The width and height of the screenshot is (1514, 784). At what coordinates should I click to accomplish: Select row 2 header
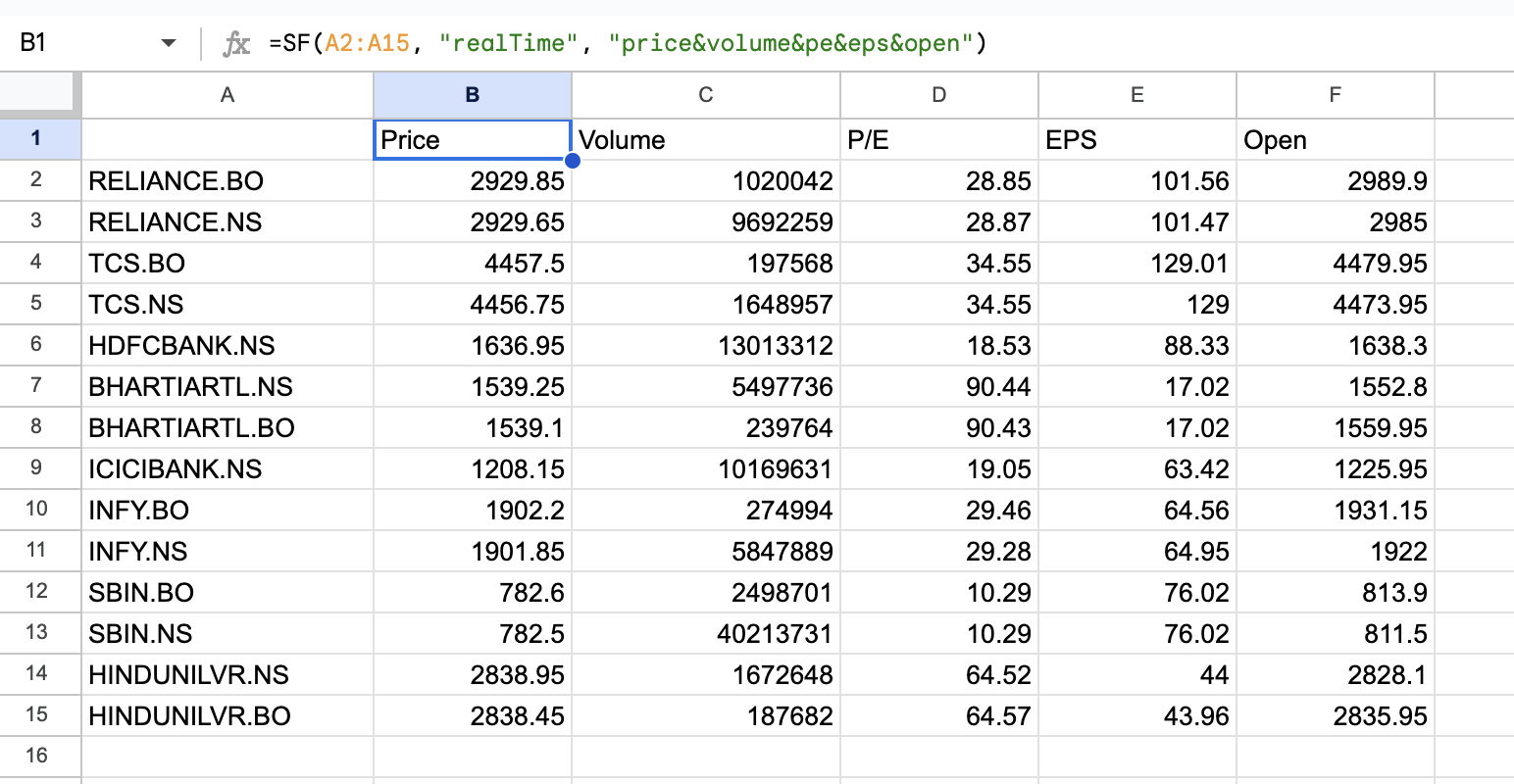(x=39, y=179)
